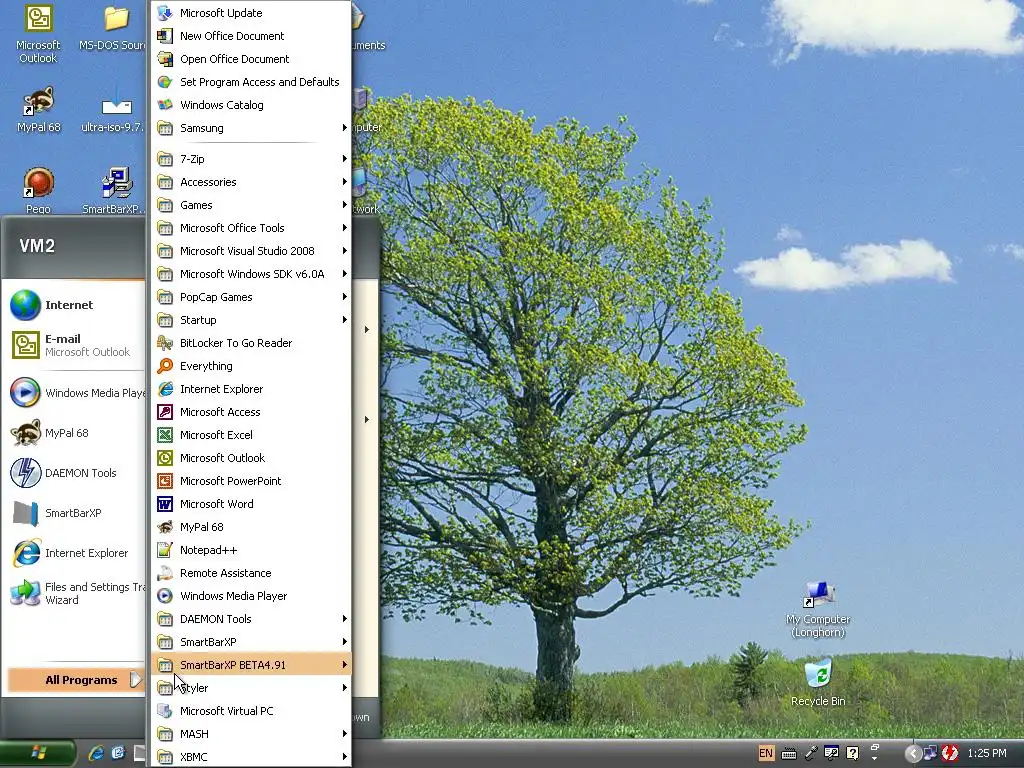Open Remote Assistance
Screen dimensions: 1024x768
(251, 573)
